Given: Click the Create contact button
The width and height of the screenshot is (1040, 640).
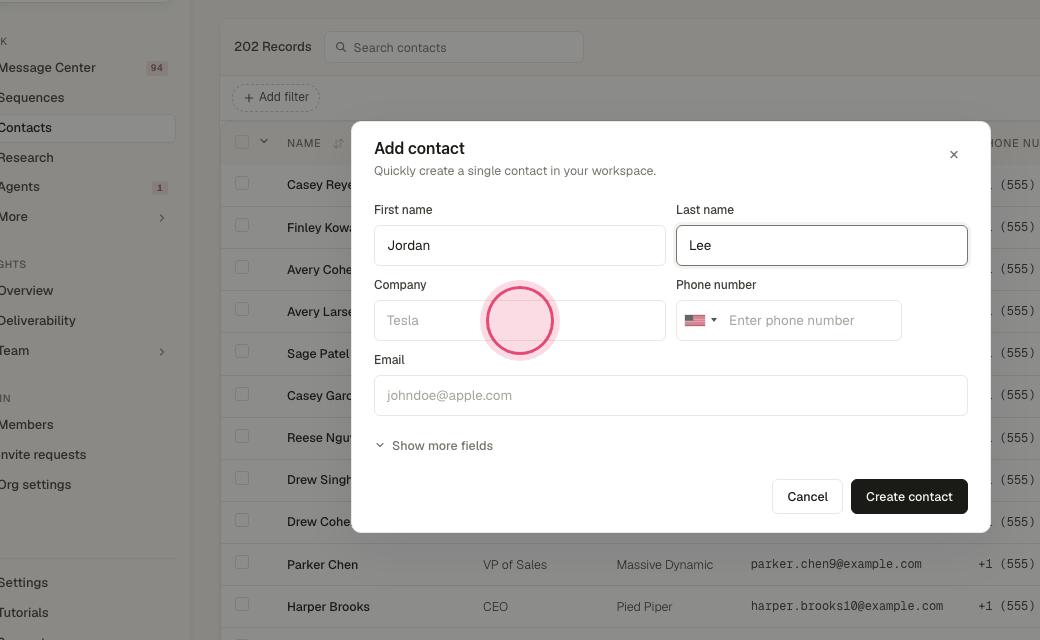Looking at the screenshot, I should coord(909,497).
